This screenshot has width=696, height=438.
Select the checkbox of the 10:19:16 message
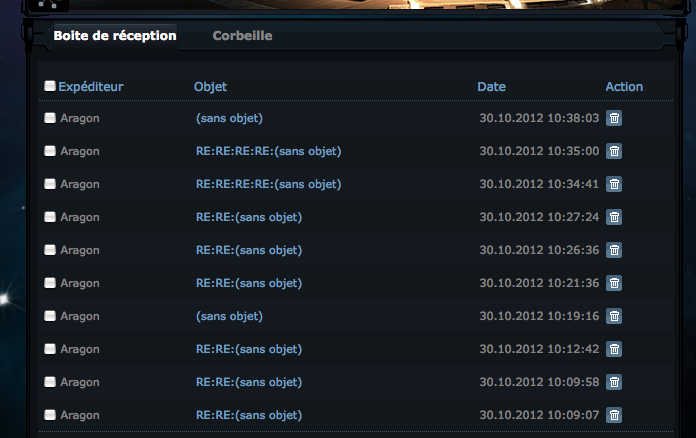(50, 316)
